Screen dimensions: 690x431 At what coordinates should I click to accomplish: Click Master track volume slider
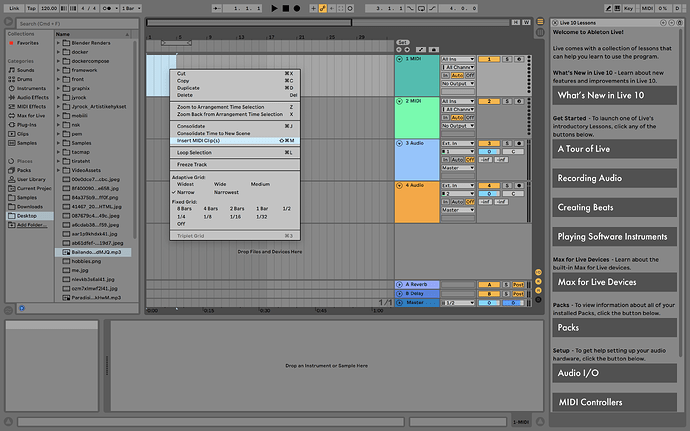pyautogui.click(x=489, y=303)
